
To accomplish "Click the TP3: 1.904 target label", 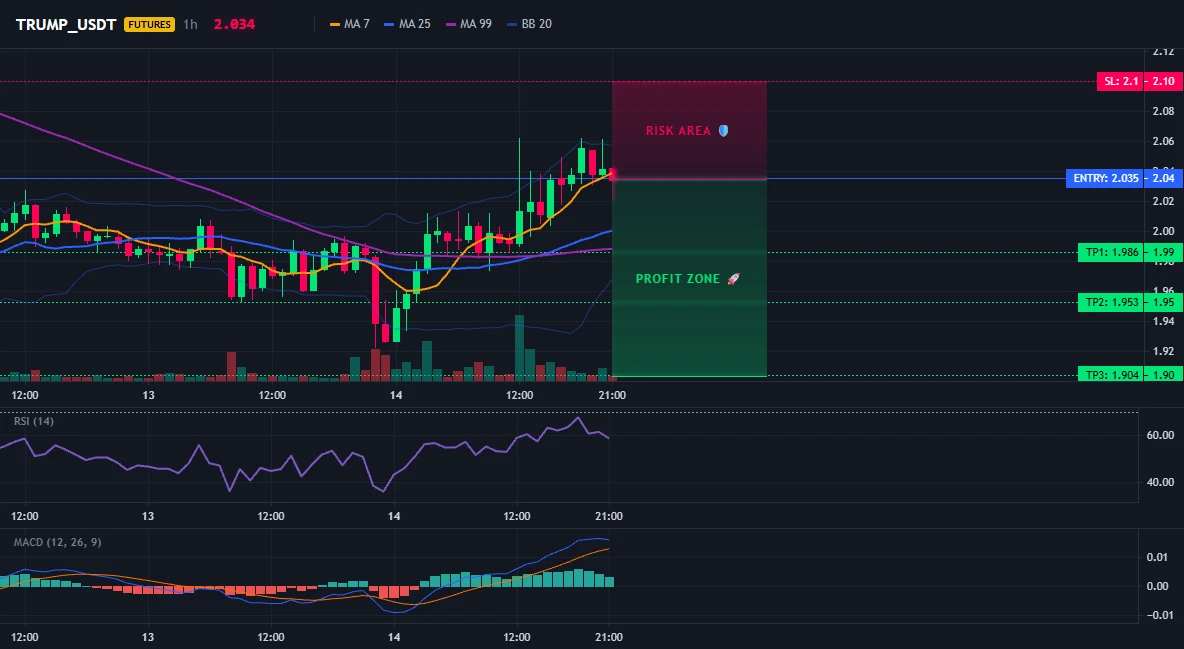I will tap(1112, 375).
